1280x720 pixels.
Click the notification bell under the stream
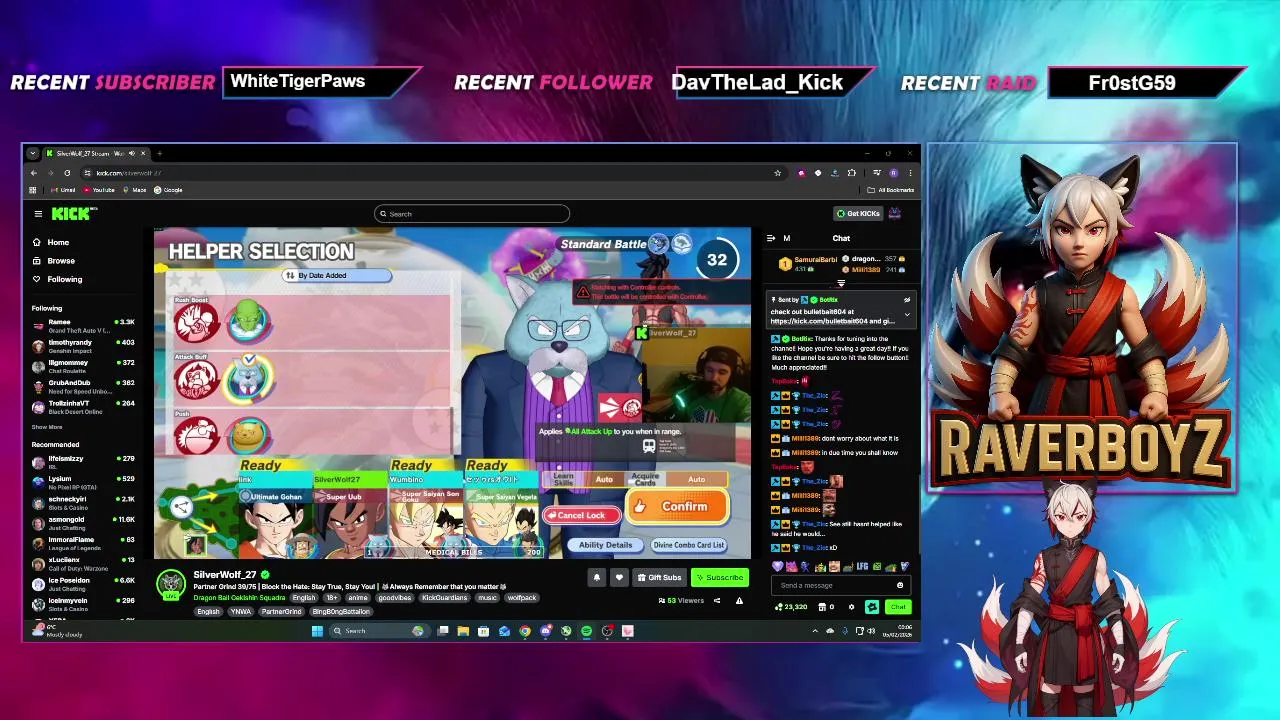[597, 577]
